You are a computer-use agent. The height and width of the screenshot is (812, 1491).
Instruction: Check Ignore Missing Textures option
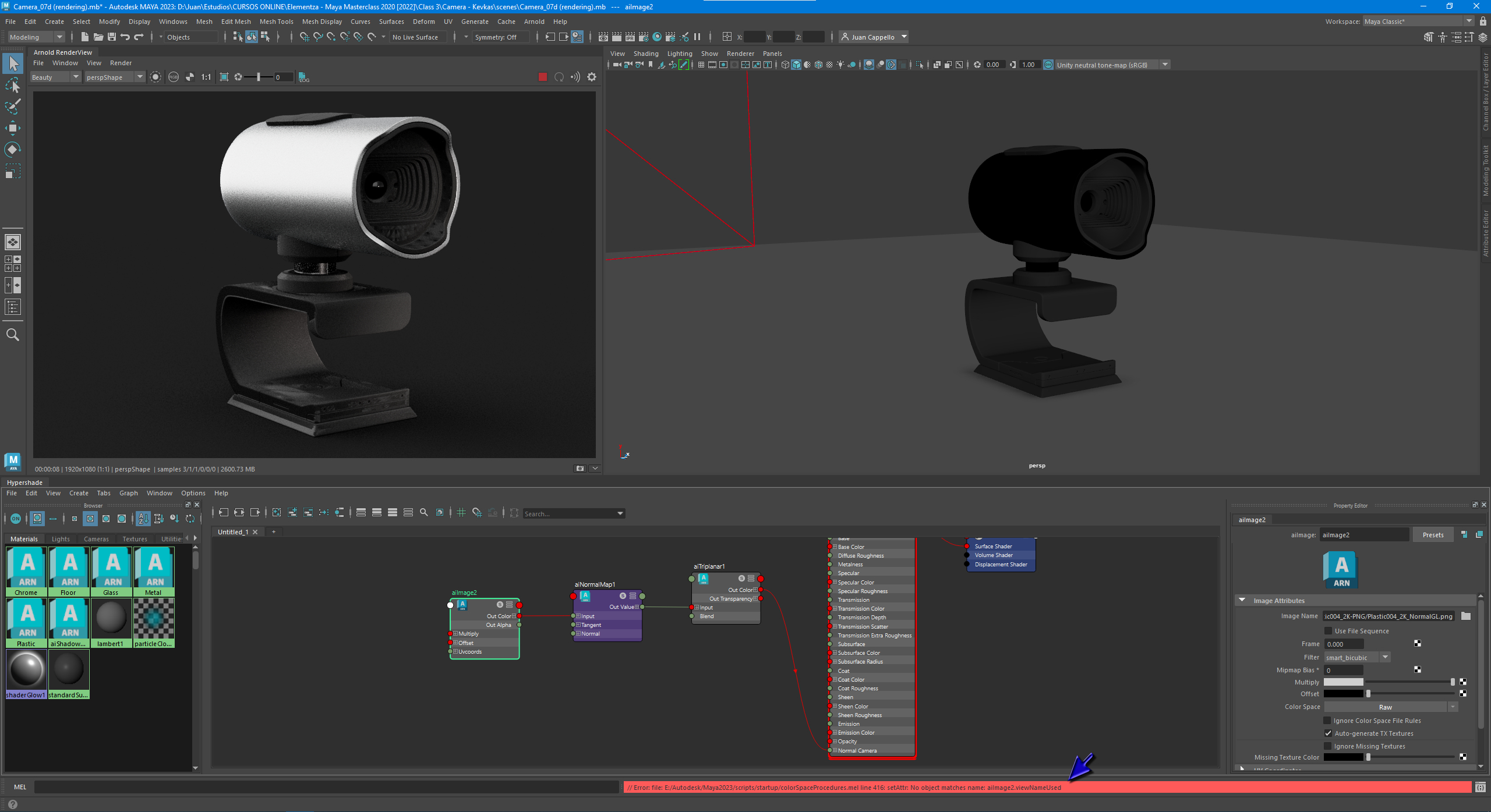1328,746
